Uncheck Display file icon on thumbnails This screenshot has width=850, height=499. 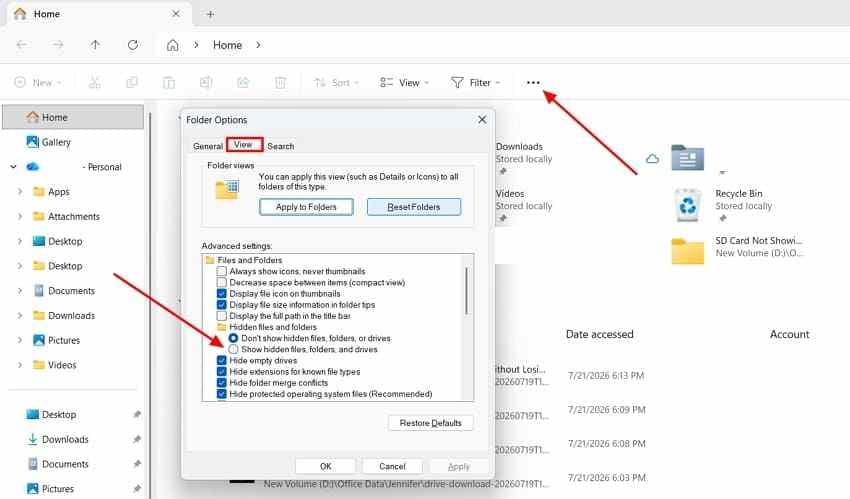click(222, 294)
